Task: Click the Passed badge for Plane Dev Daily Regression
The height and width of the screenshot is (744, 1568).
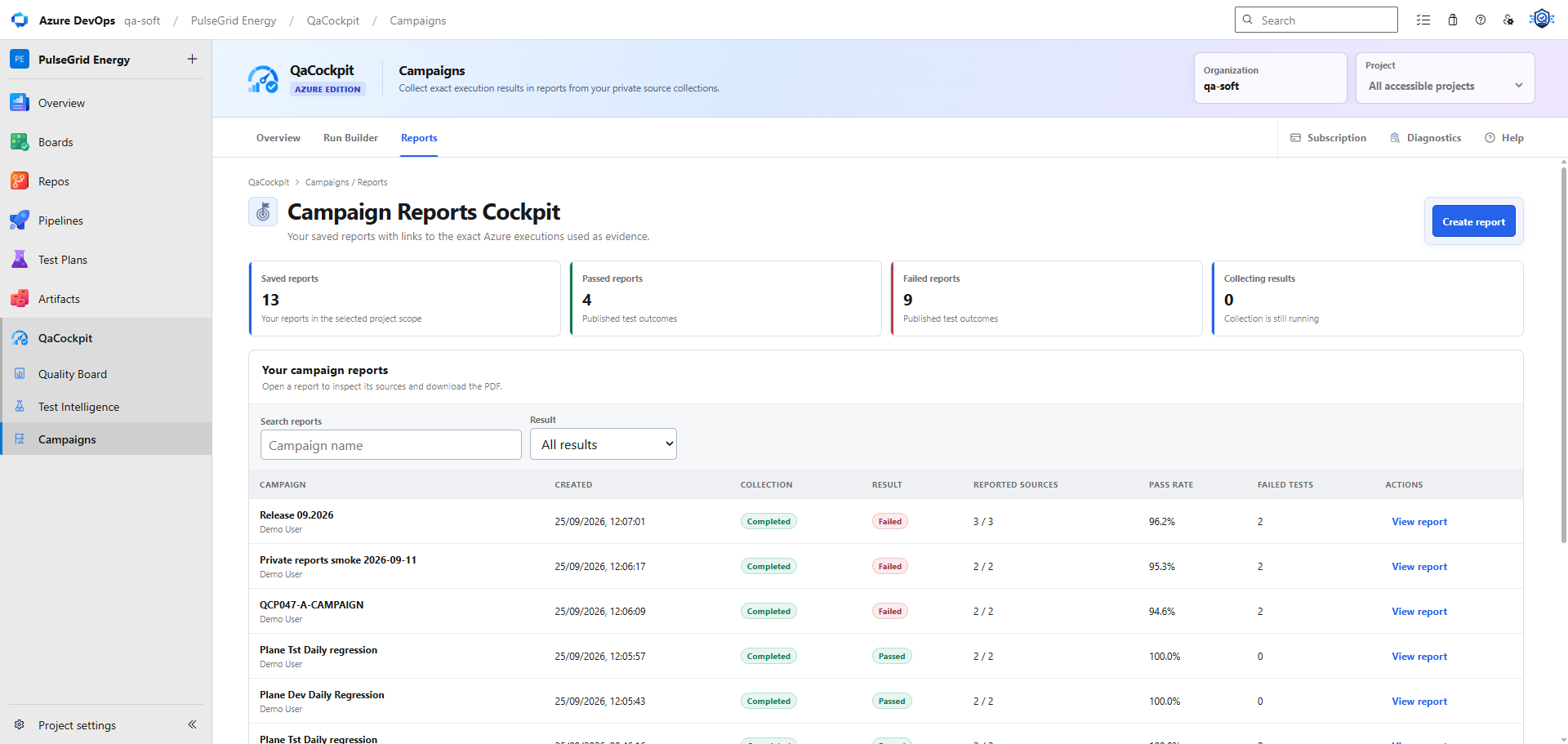Action: point(892,701)
